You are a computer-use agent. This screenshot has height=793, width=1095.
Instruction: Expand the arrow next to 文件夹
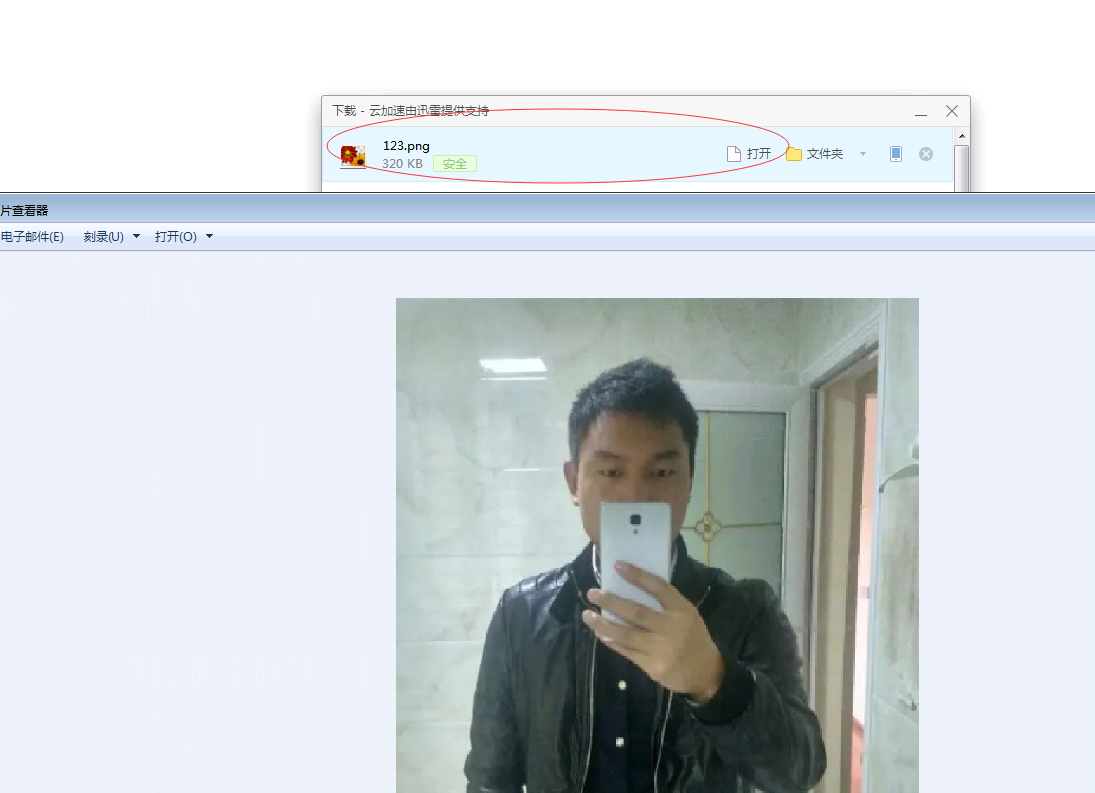863,154
